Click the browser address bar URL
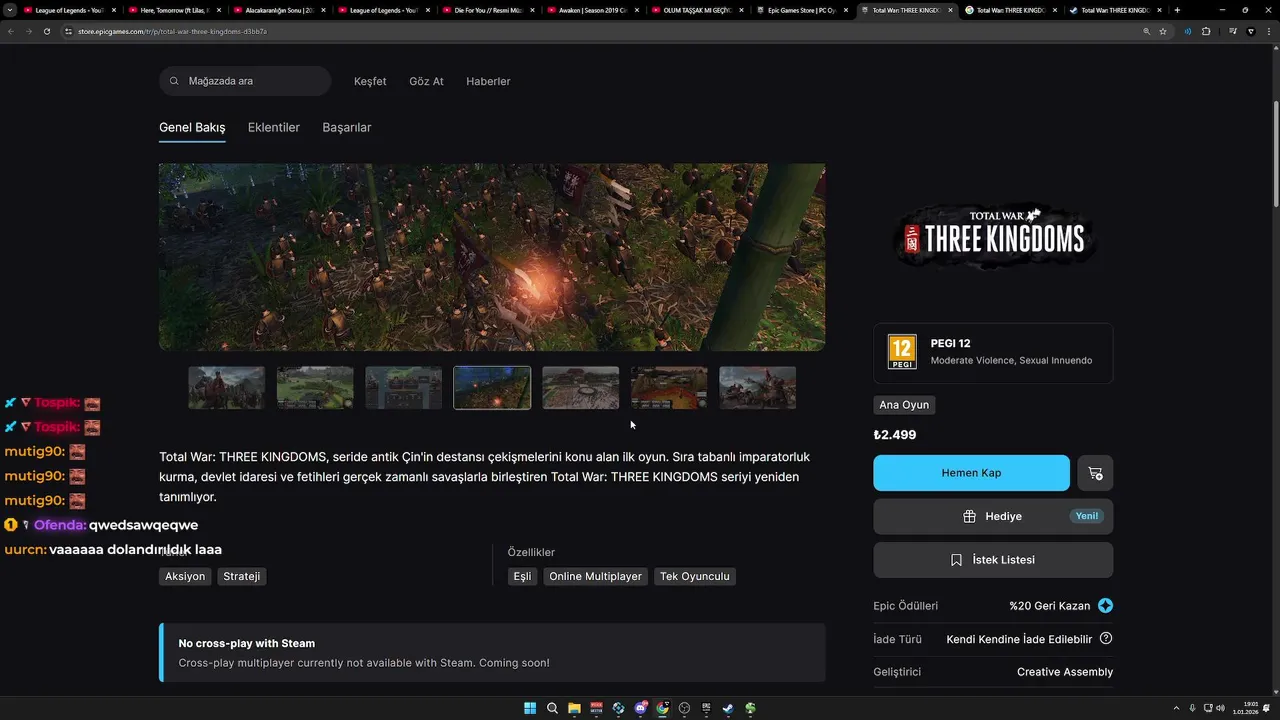The image size is (1280, 720). pos(171,31)
